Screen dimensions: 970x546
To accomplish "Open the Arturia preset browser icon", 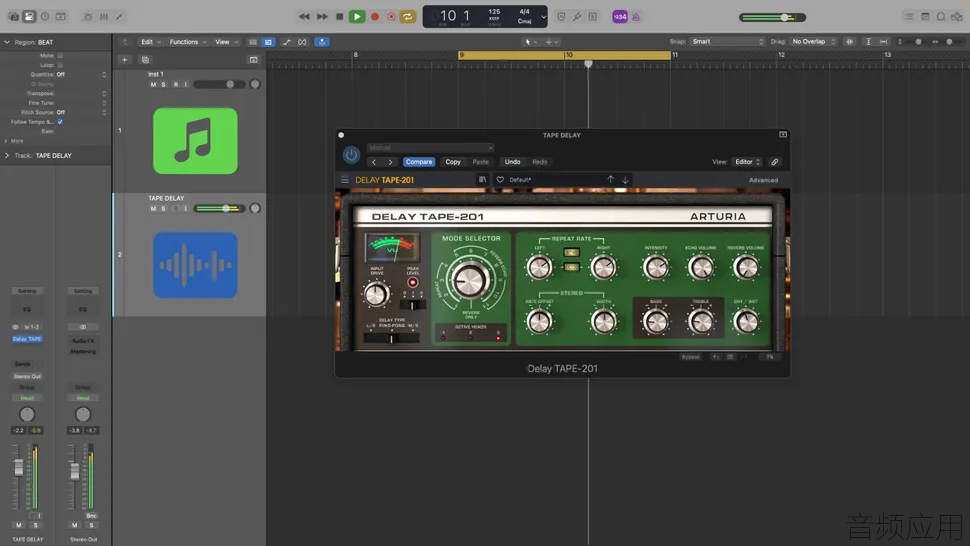I will point(482,180).
